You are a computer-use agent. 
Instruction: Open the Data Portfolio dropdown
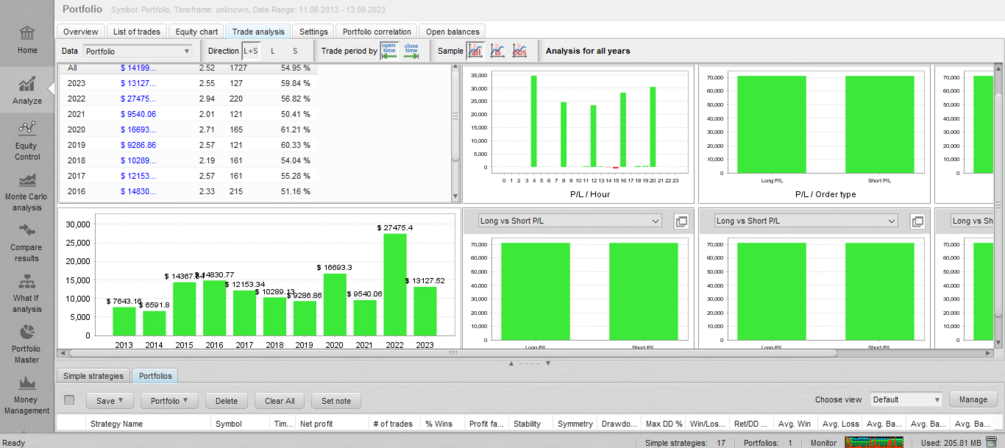[x=137, y=51]
